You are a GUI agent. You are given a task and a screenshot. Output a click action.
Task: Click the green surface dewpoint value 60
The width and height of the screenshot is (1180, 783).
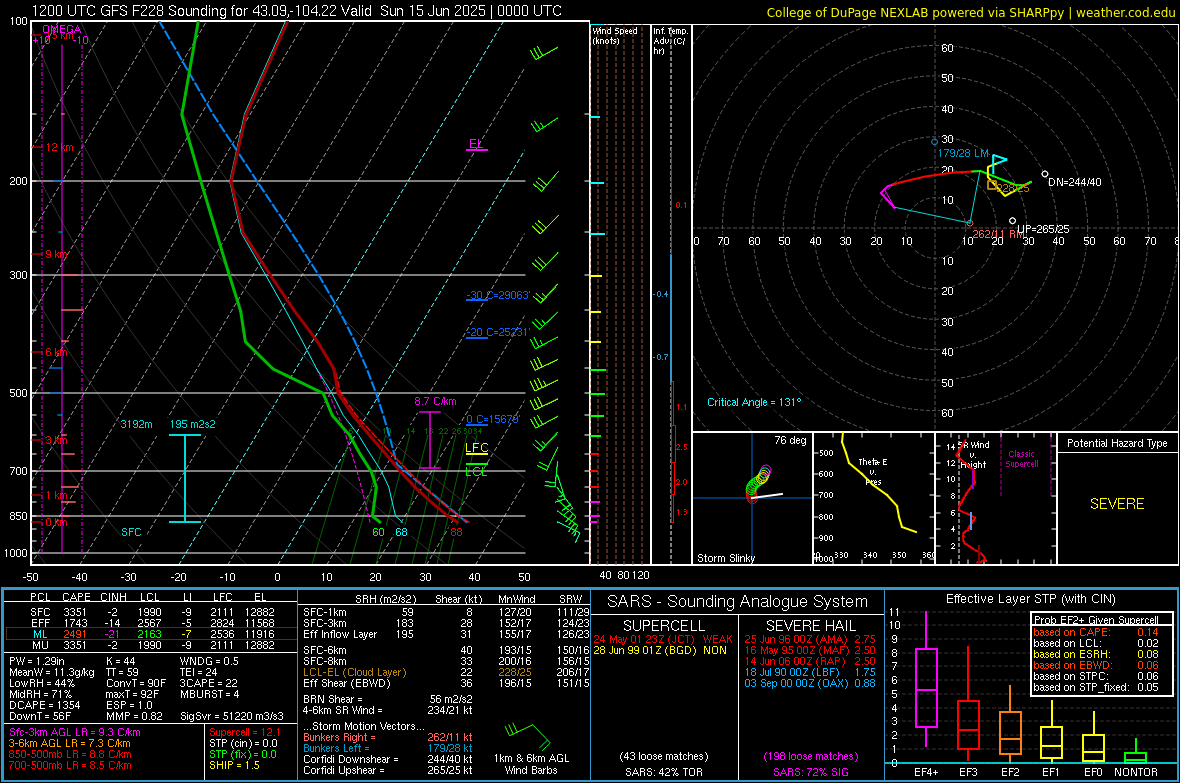379,532
